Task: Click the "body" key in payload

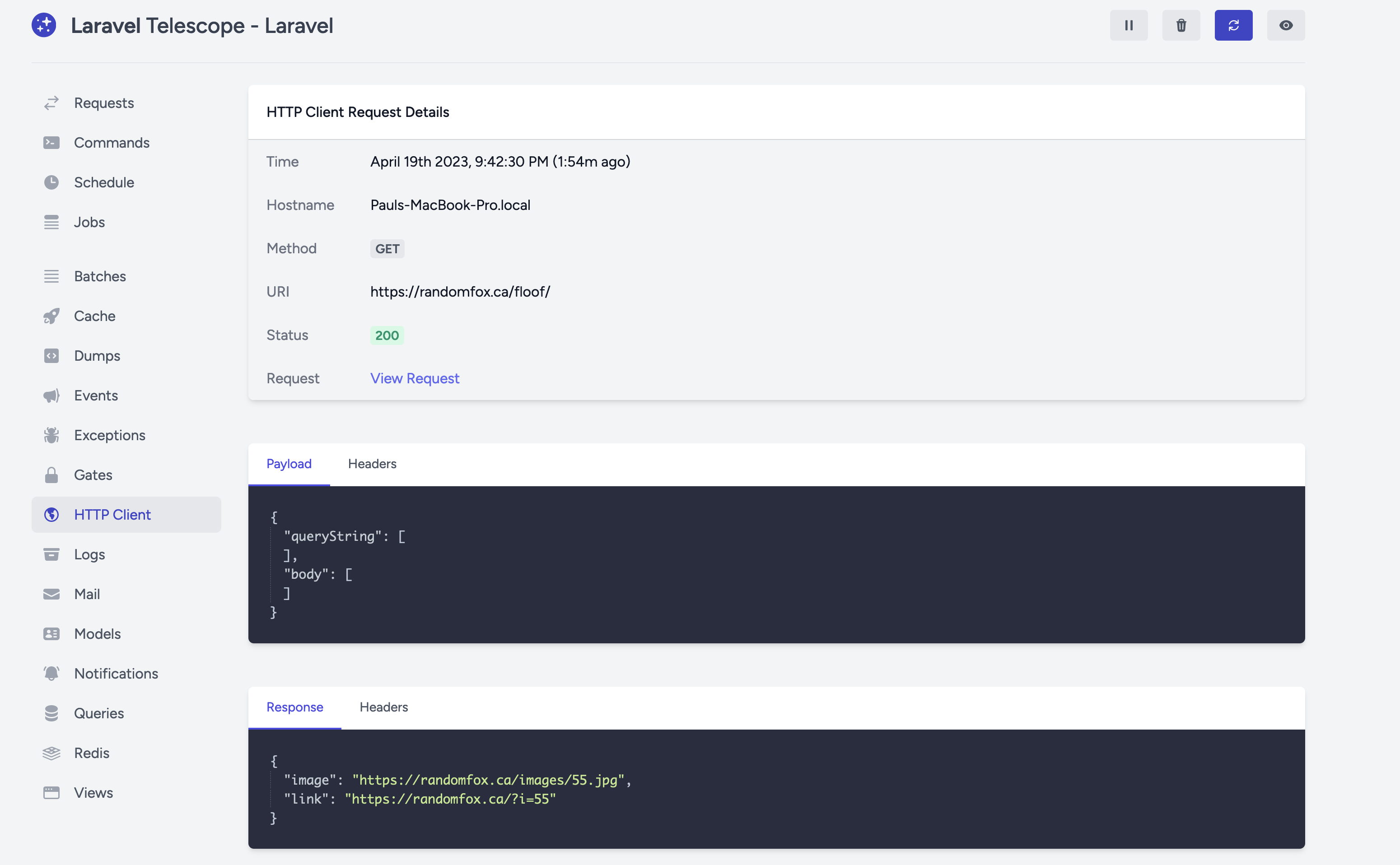Action: point(306,574)
